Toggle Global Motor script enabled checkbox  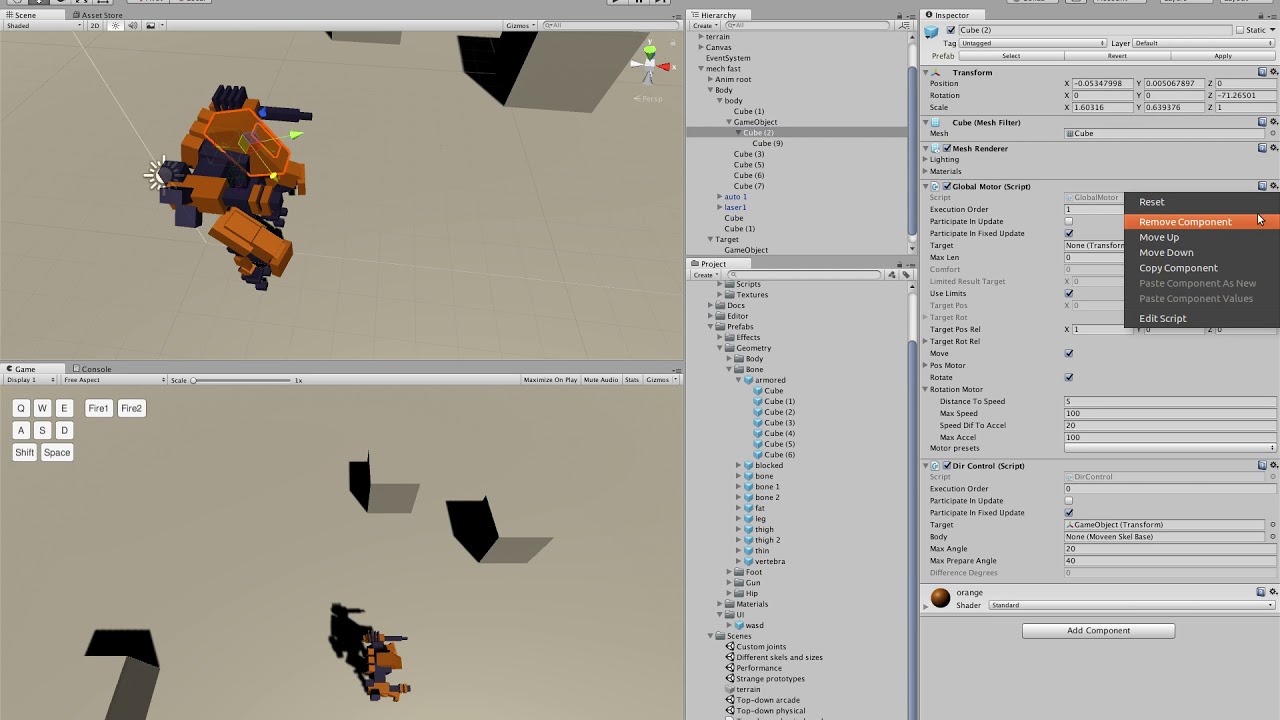[x=946, y=186]
